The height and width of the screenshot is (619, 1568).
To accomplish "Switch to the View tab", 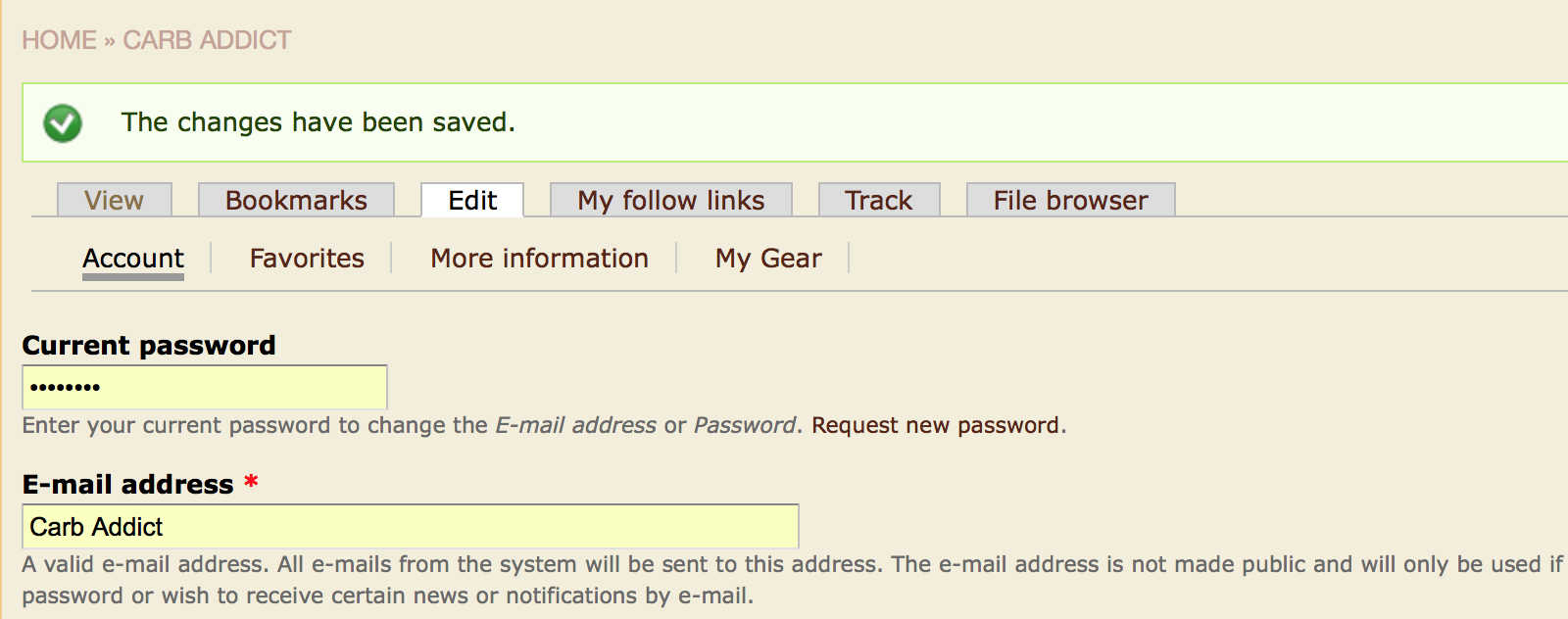I will coord(115,200).
